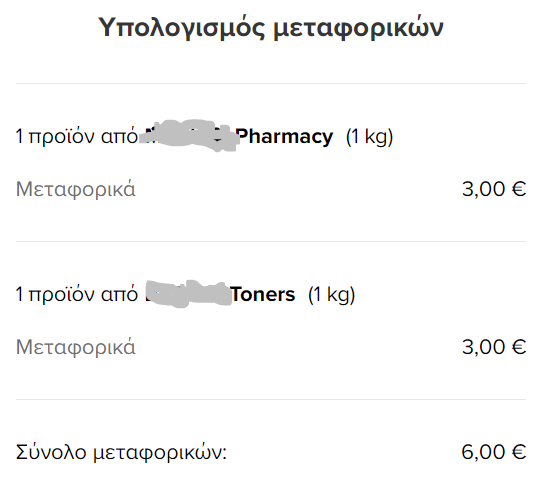Select the 3,00 € amount for Pharmacy
The image size is (549, 498).
click(494, 189)
